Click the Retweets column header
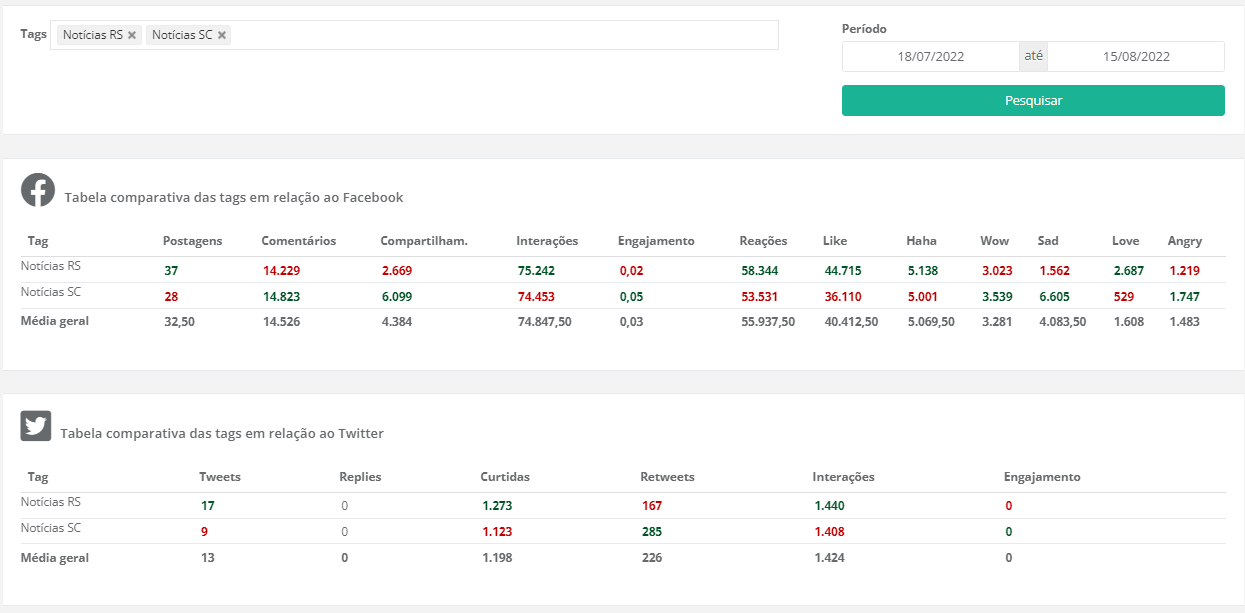The width and height of the screenshot is (1245, 613). 667,477
